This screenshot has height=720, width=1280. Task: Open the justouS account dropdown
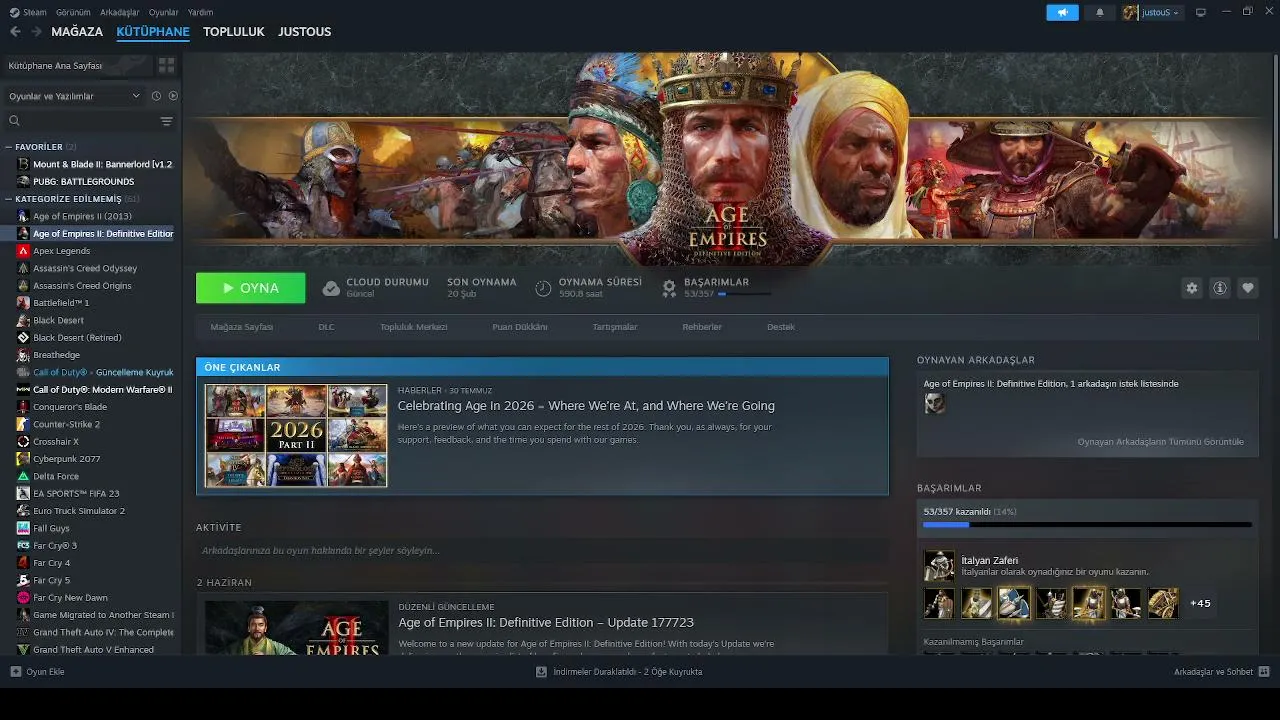pos(1159,13)
